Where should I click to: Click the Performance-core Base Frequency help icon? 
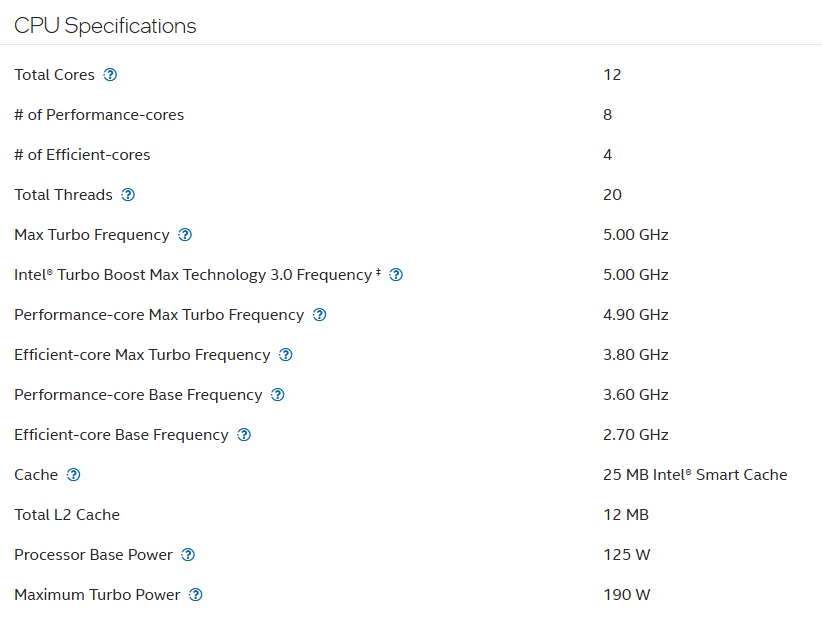[278, 395]
